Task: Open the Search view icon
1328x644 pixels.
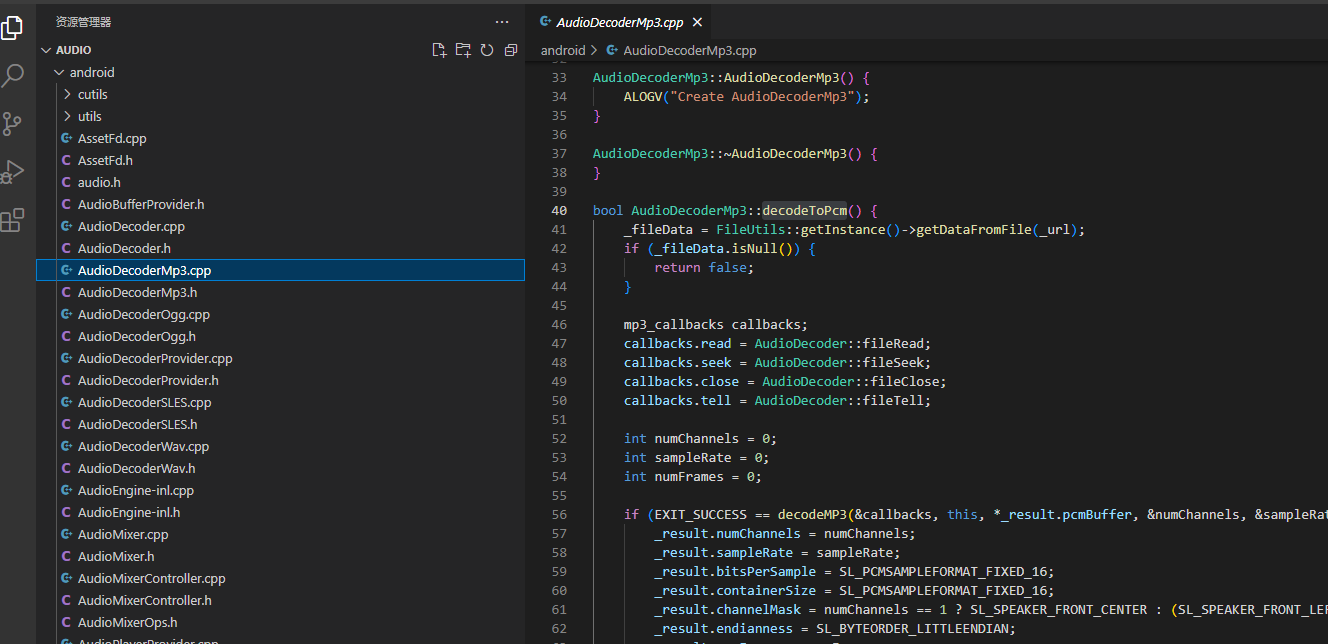Action: pyautogui.click(x=13, y=76)
